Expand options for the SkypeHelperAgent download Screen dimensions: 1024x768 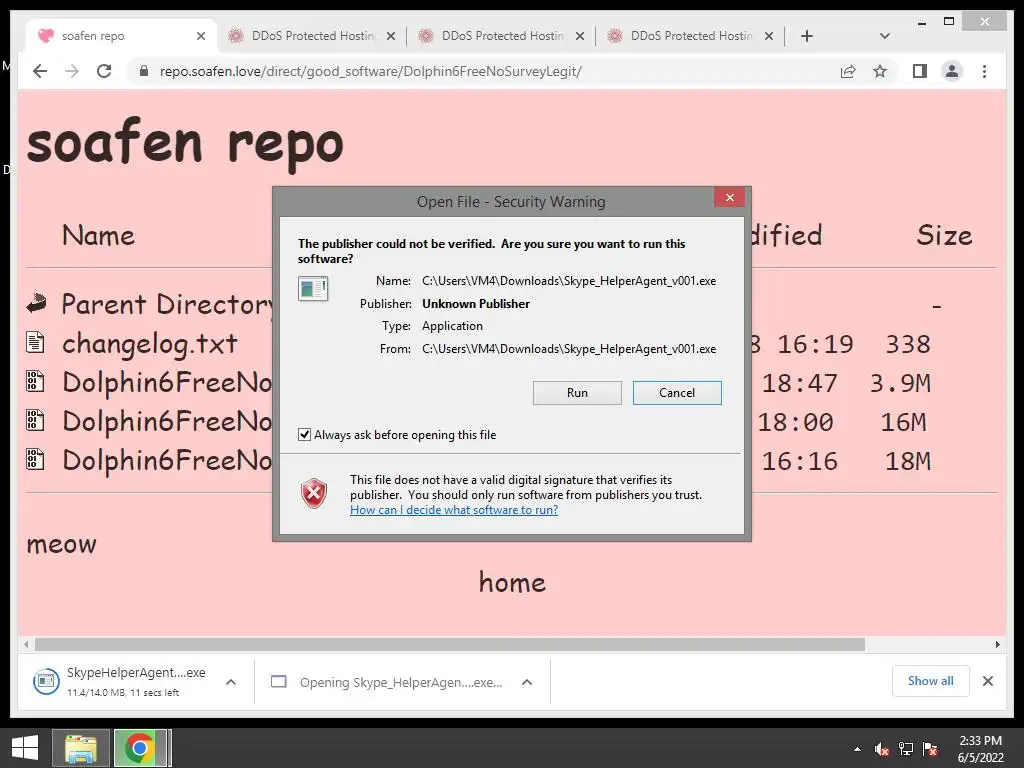tap(231, 682)
